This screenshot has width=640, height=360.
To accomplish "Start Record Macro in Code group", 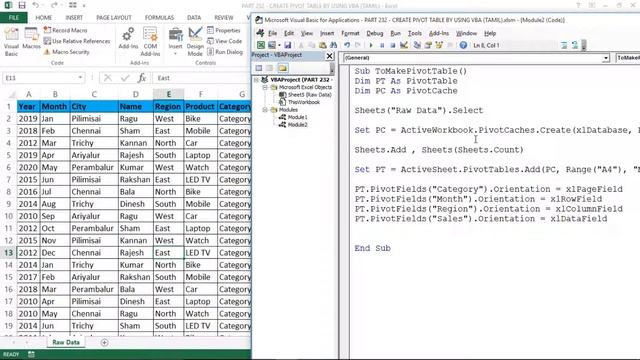I will 65,30.
